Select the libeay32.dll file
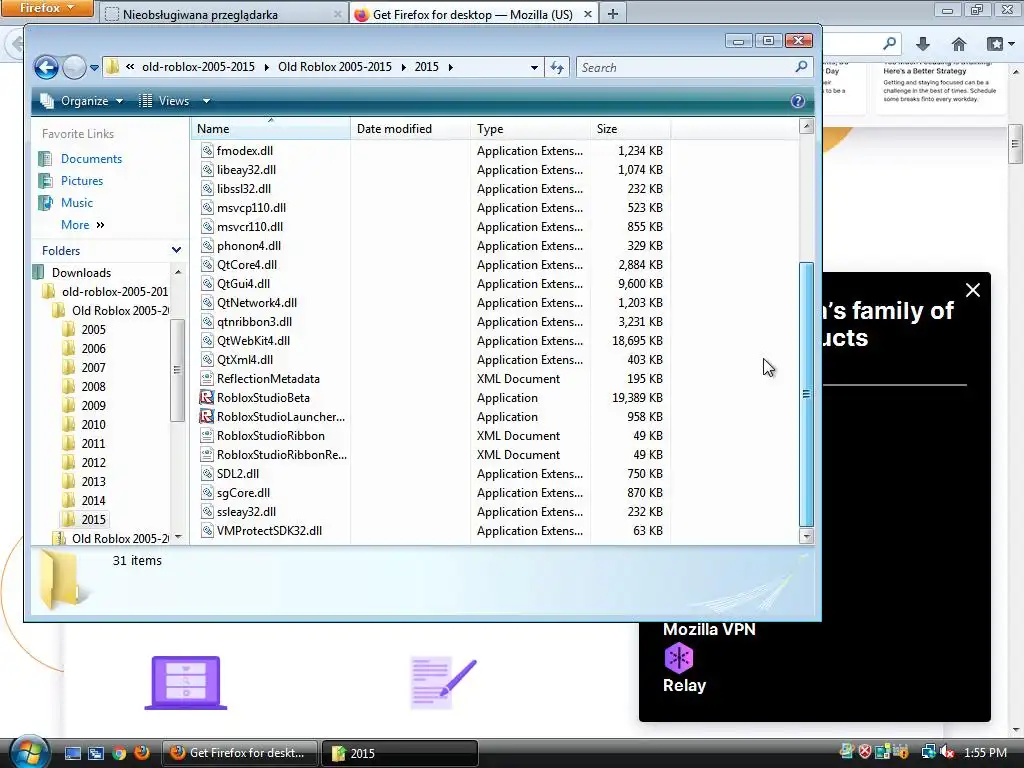1024x768 pixels. [x=246, y=169]
